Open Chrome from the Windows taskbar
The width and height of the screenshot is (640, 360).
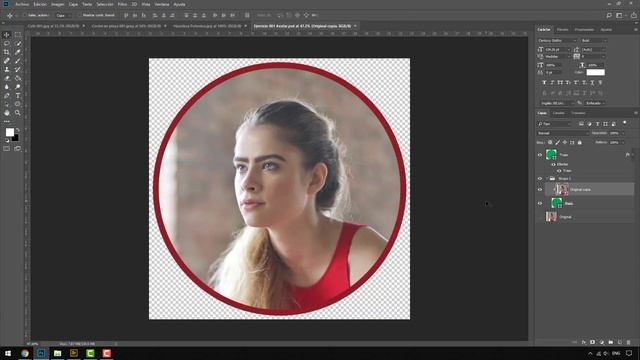(25, 353)
